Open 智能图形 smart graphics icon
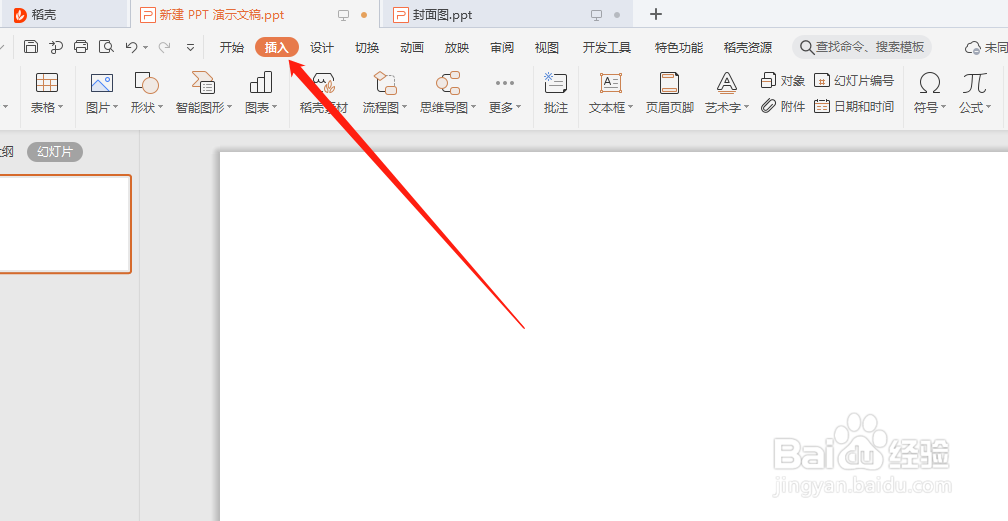Viewport: 1008px width, 521px height. pos(203,83)
